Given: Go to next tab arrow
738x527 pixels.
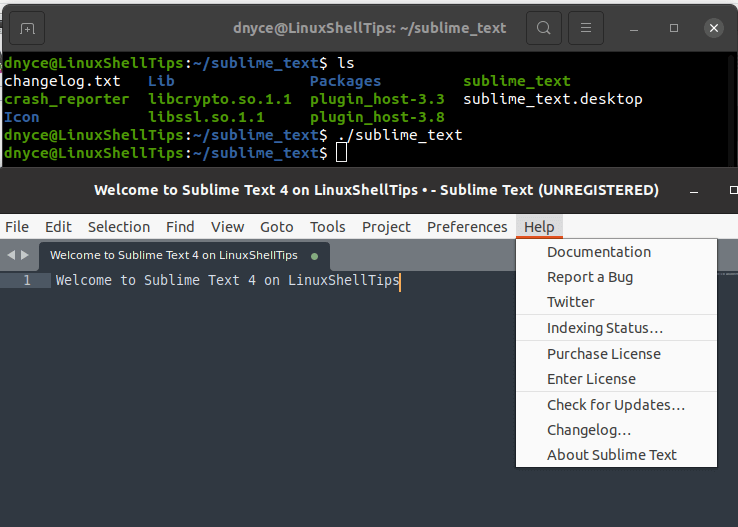Looking at the screenshot, I should (x=25, y=255).
